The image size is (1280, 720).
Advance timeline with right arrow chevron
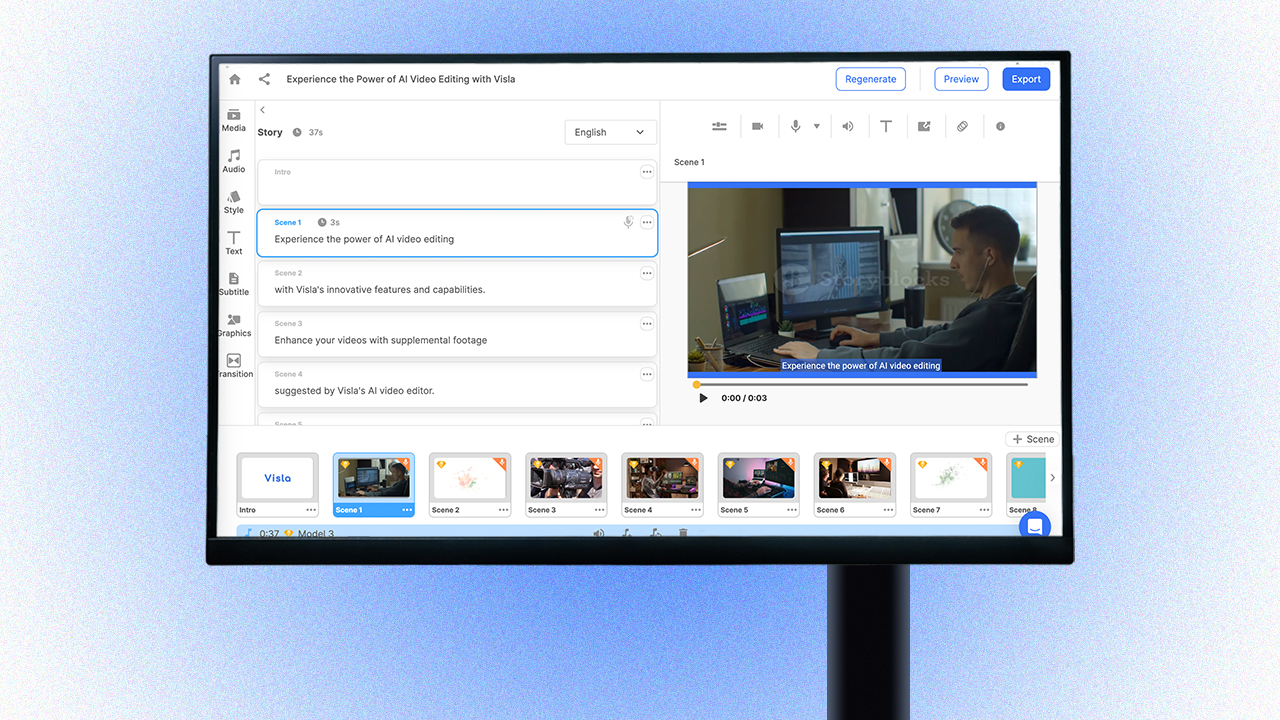1052,478
